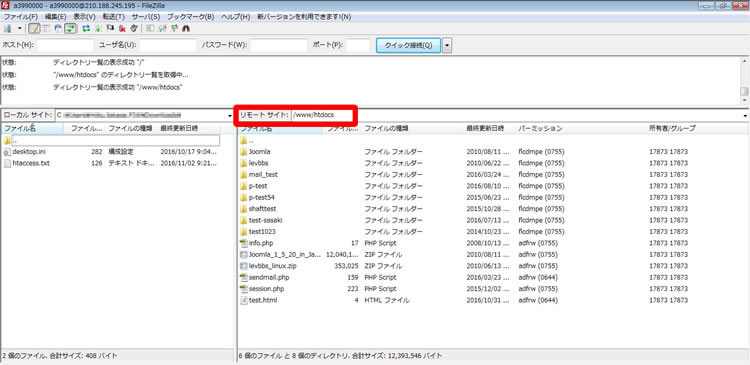Expand the local site path dropdown arrow

[230, 116]
